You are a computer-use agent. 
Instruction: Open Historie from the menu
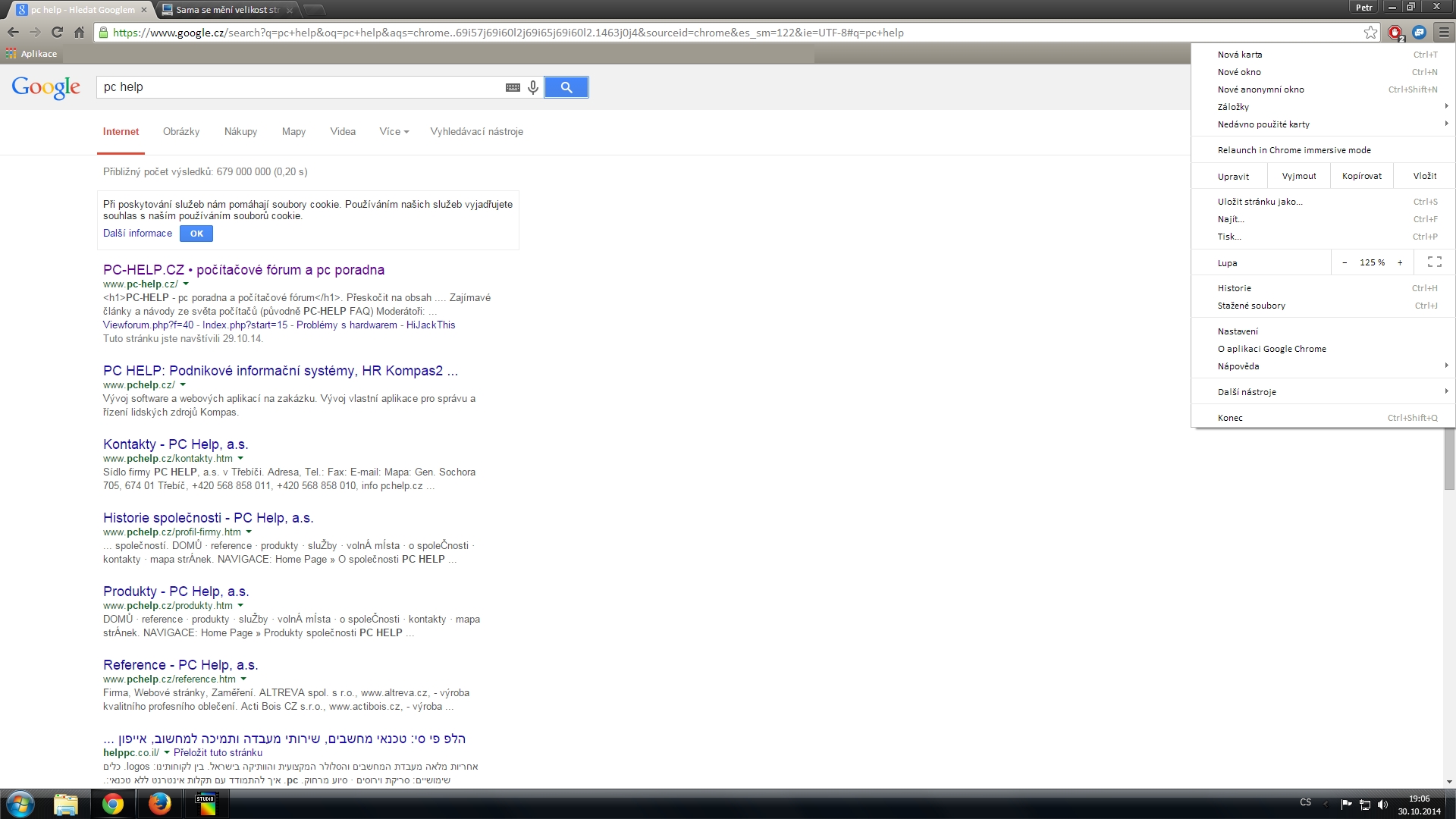(x=1323, y=288)
